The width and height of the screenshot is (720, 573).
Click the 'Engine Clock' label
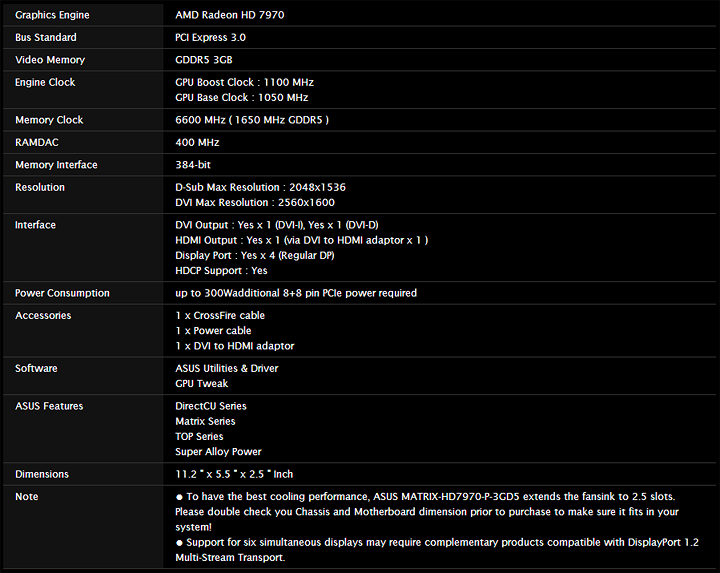[x=45, y=82]
